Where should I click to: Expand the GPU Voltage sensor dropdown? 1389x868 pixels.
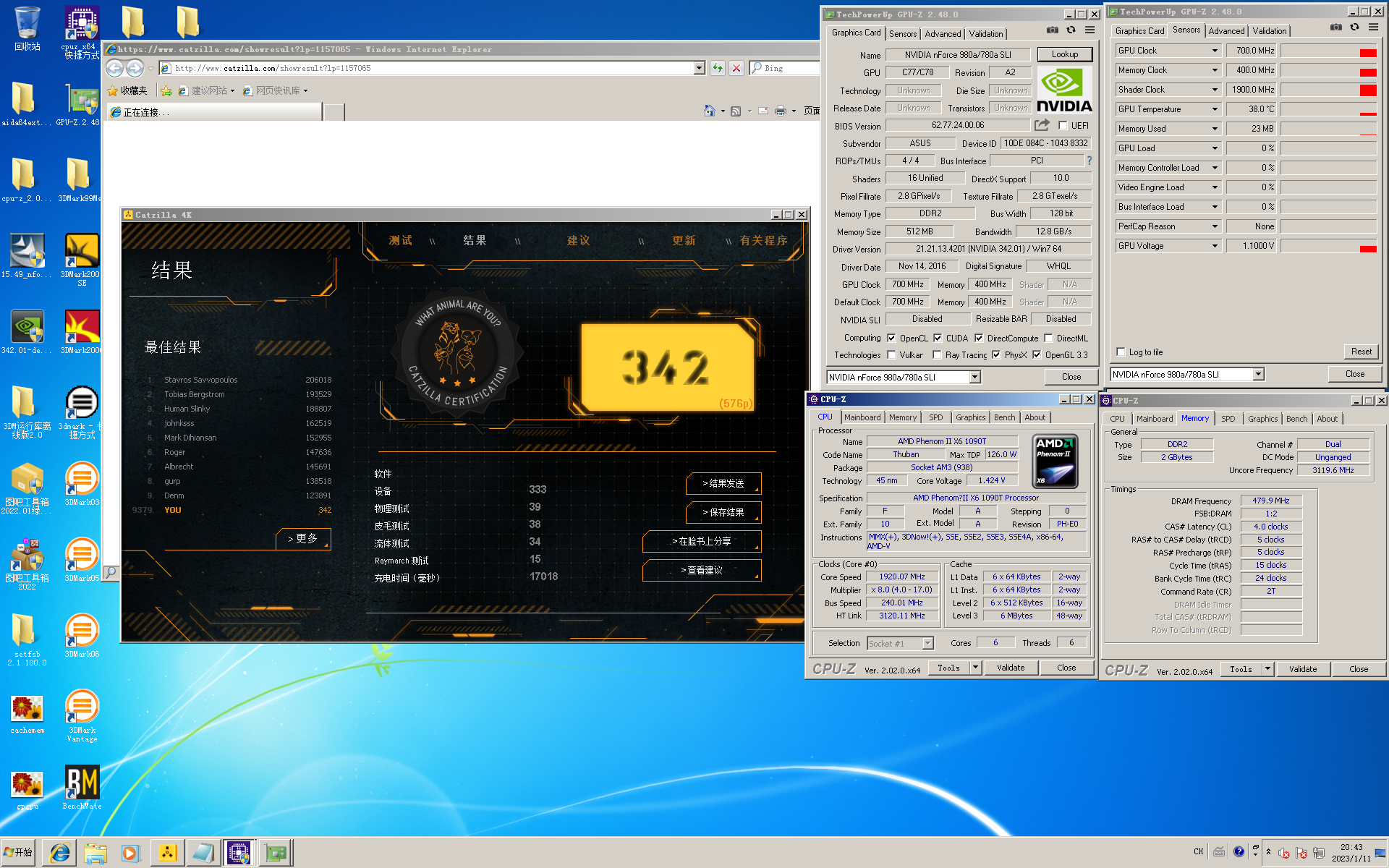click(x=1215, y=246)
